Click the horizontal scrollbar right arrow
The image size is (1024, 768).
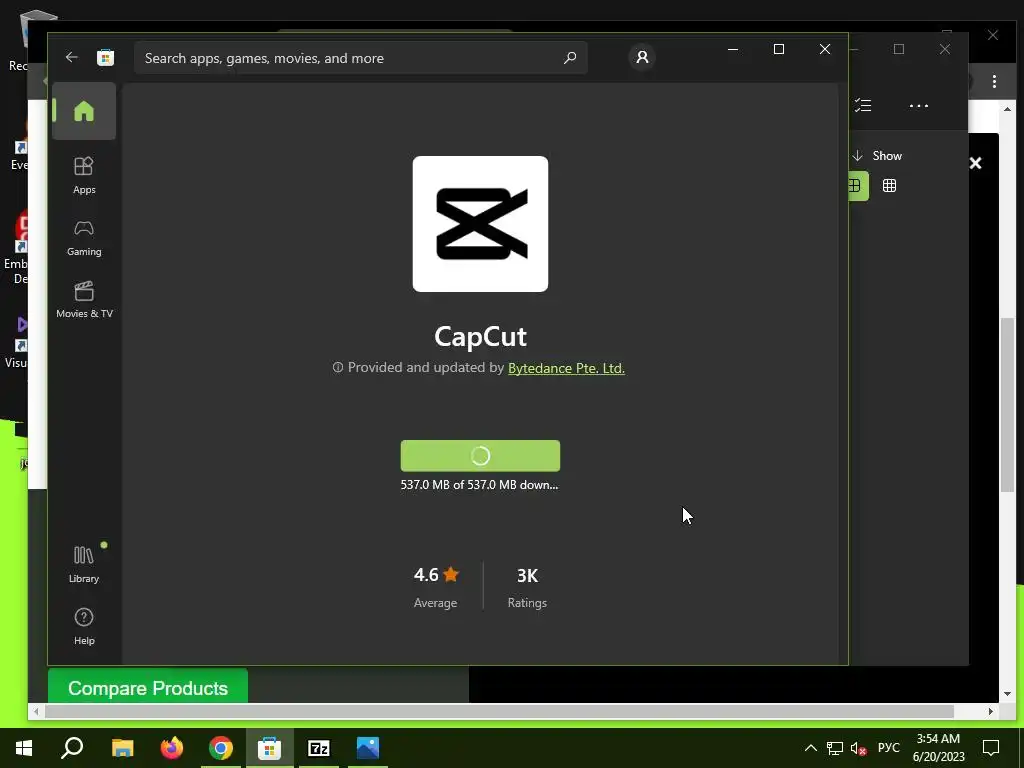click(x=991, y=711)
